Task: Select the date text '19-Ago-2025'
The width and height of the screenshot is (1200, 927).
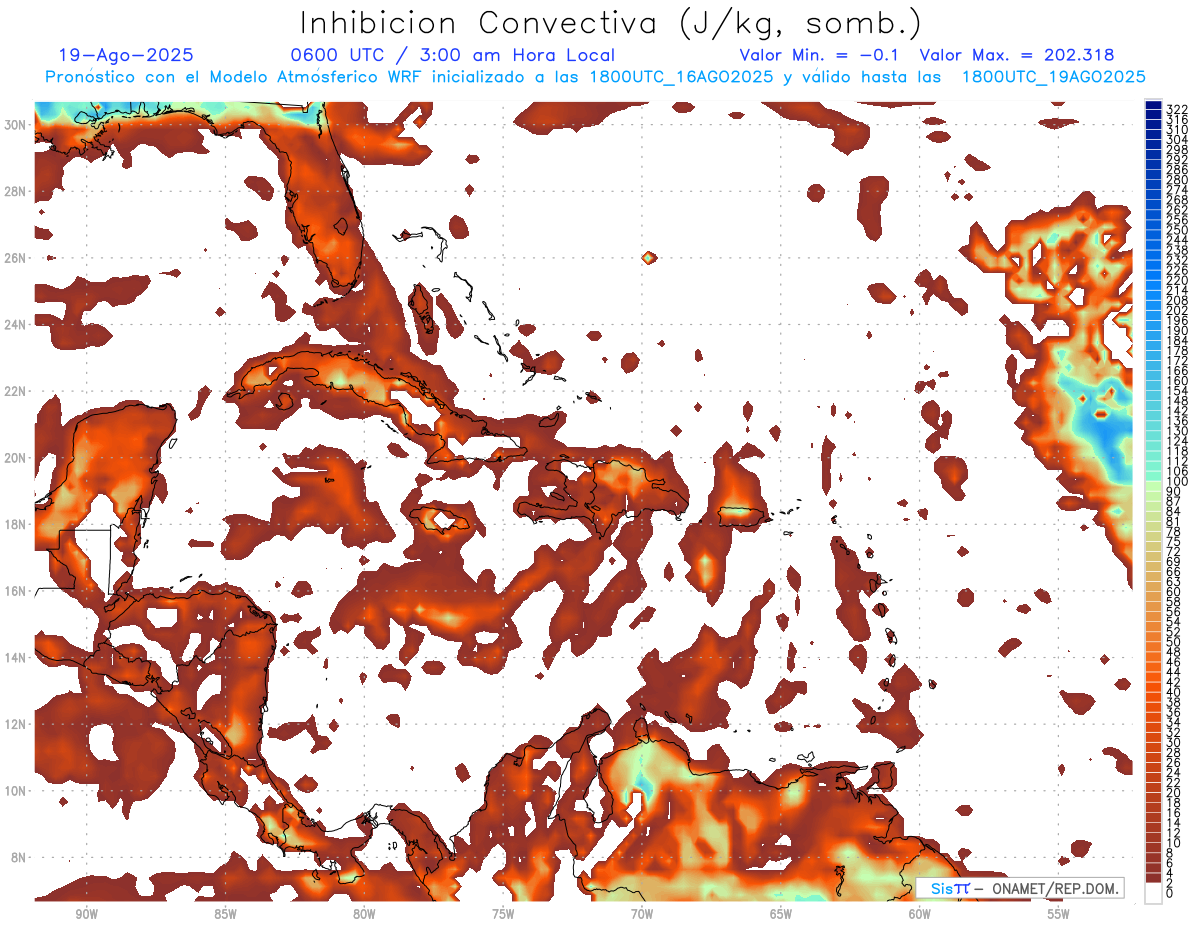Action: 126,55
